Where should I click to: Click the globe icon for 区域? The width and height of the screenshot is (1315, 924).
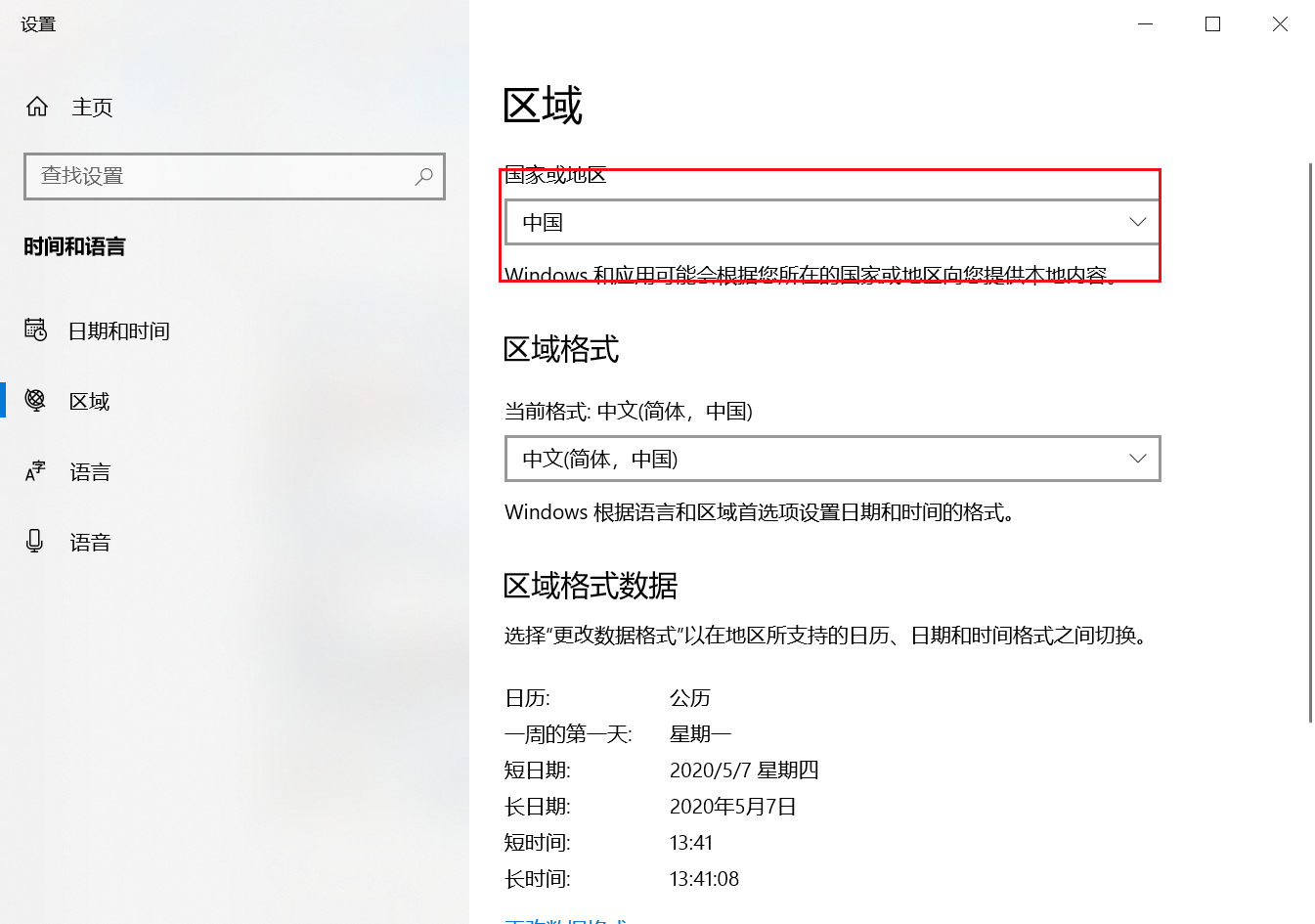click(x=35, y=400)
